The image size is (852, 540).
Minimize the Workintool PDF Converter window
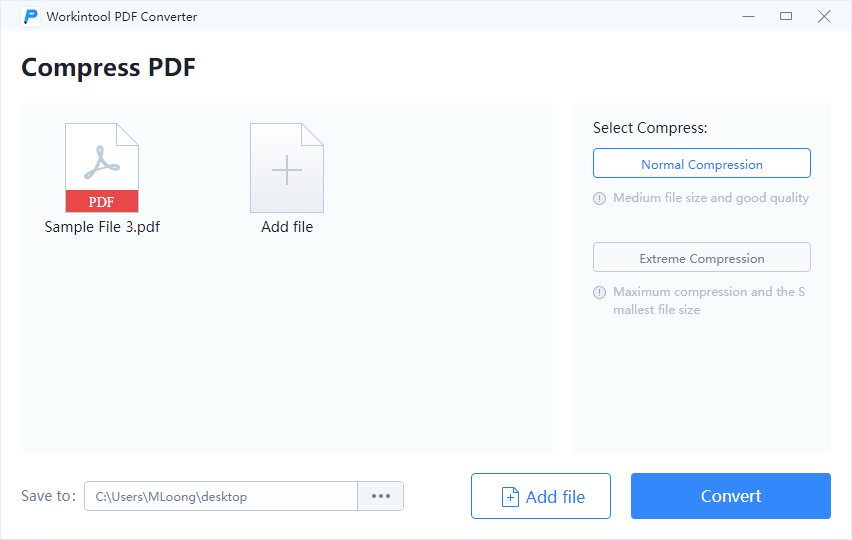(x=748, y=16)
